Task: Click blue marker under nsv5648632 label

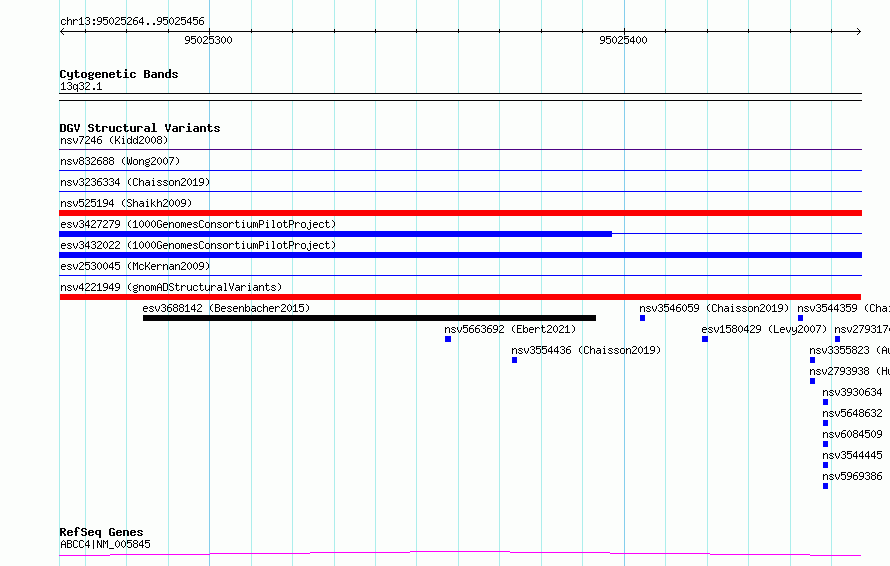Action: pyautogui.click(x=825, y=423)
